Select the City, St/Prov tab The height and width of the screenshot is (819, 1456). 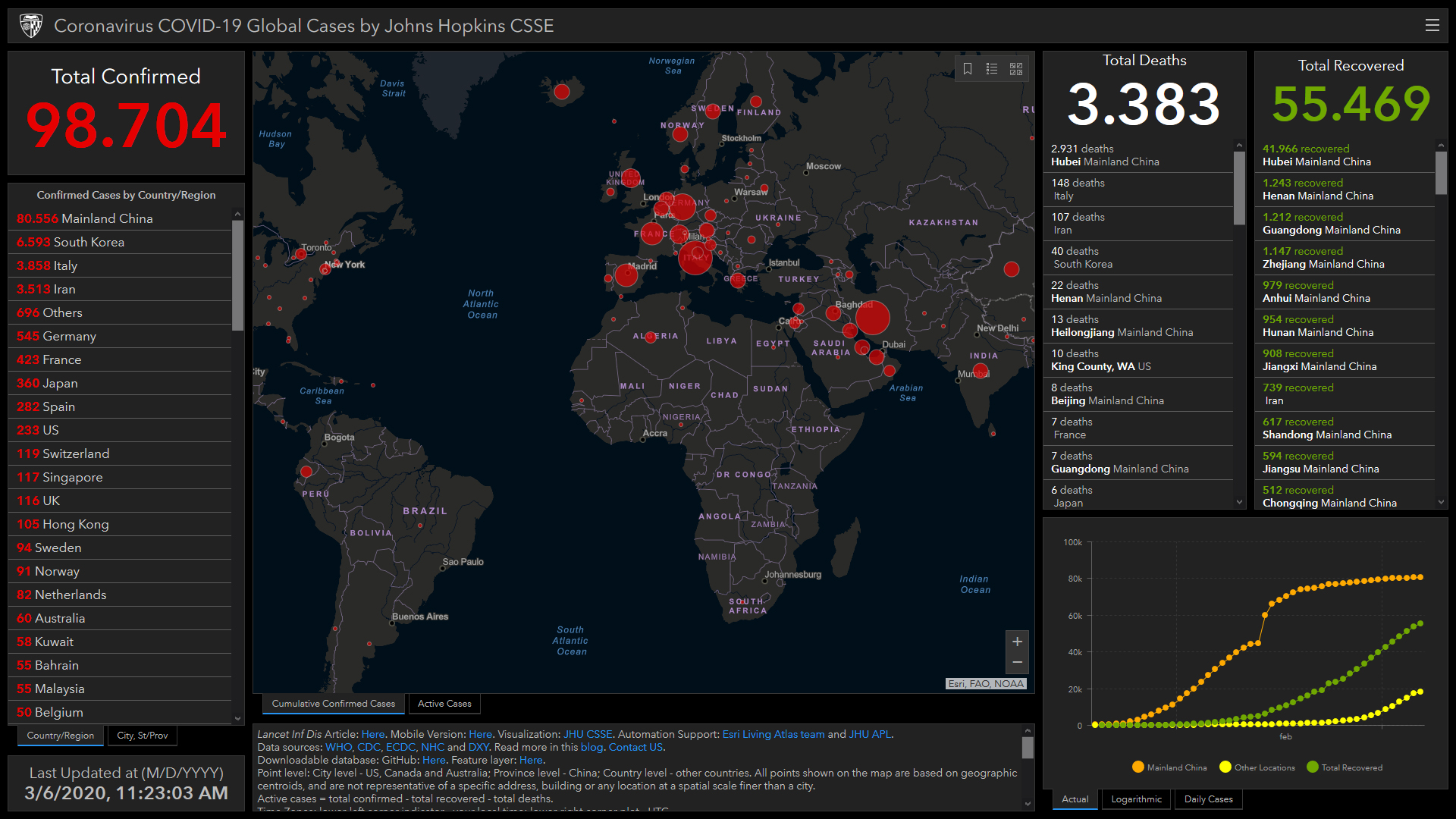143,736
